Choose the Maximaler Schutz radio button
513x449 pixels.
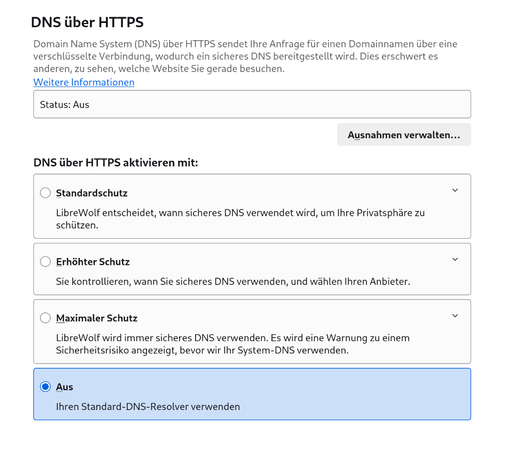point(45,318)
